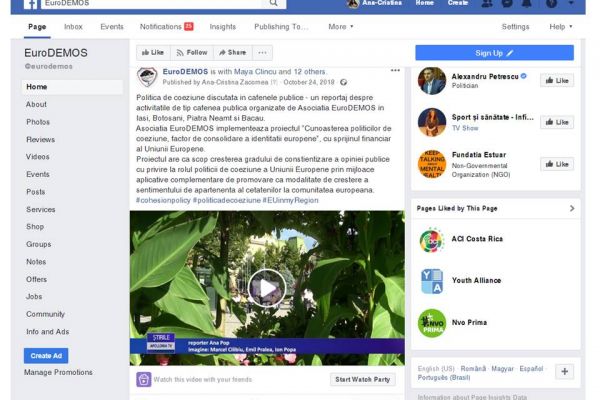Select Videos in left sidebar
This screenshot has height=400, width=600.
tap(38, 157)
